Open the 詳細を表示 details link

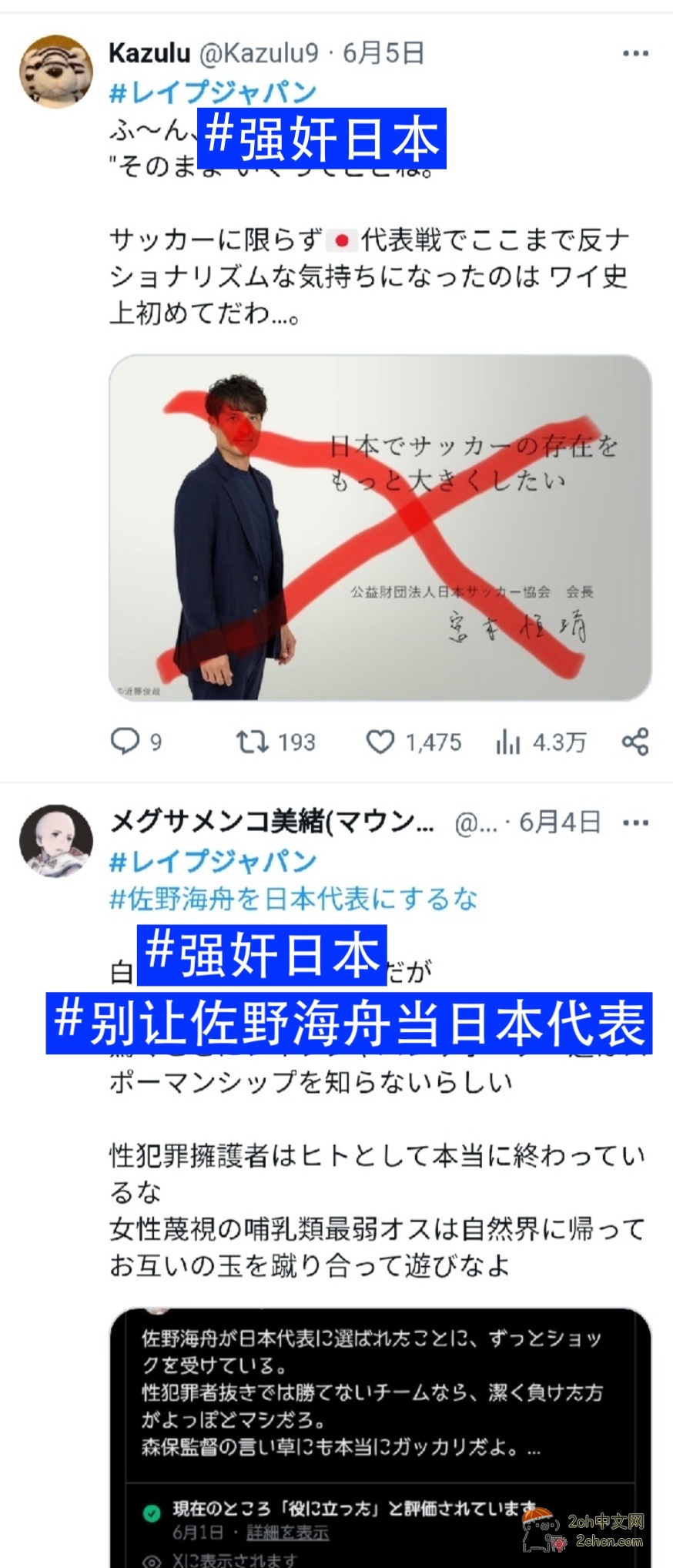pyautogui.click(x=287, y=1533)
